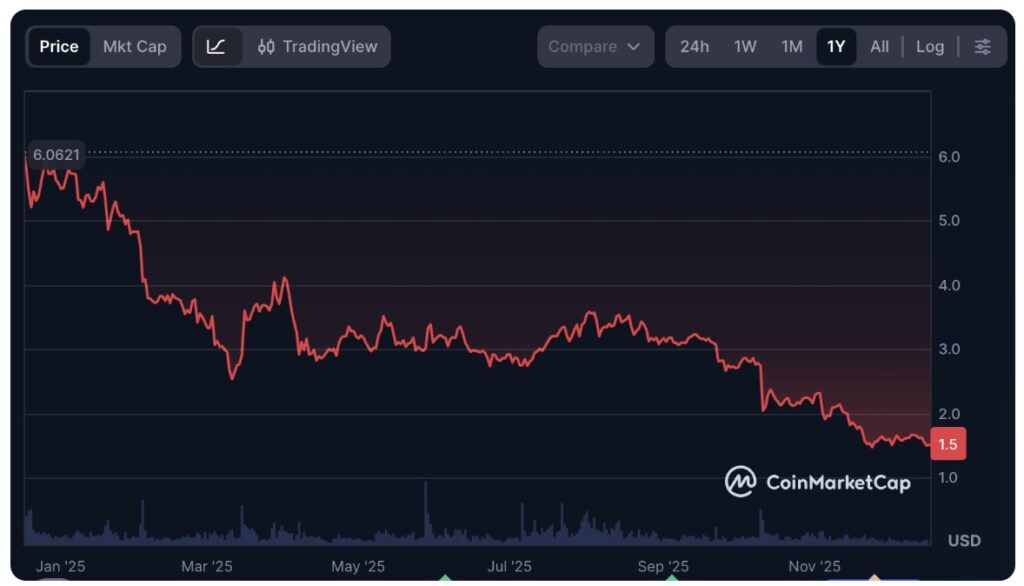Image resolution: width=1024 pixels, height=586 pixels.
Task: Click the 6.0621 high price label
Action: tap(56, 155)
